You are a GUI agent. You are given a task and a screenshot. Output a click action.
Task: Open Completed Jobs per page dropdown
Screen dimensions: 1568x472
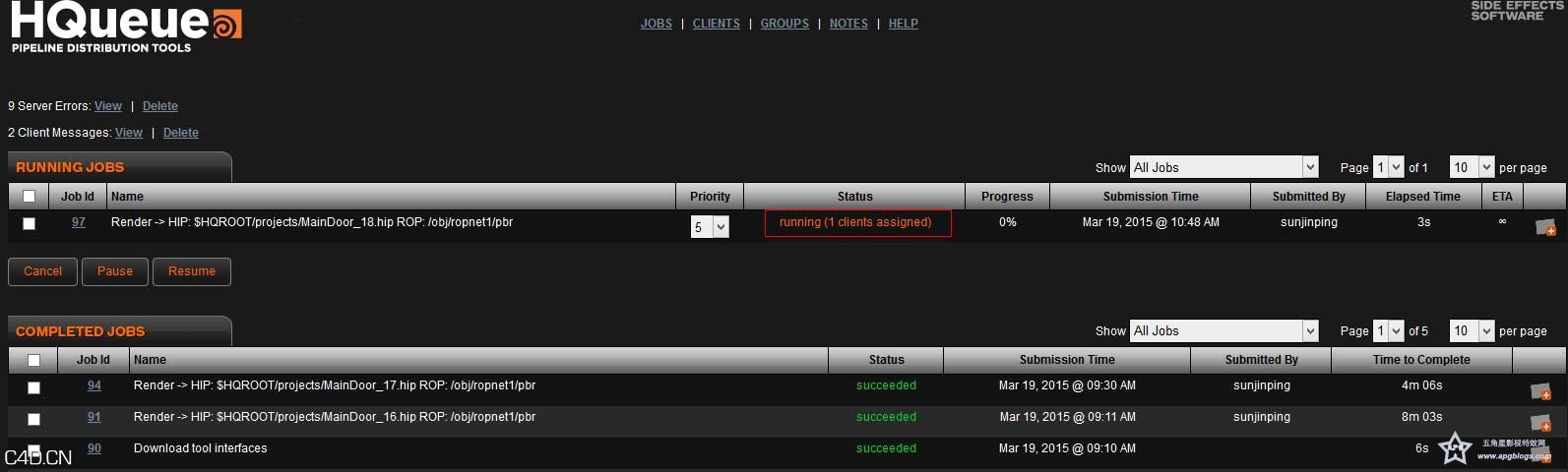(x=1473, y=331)
